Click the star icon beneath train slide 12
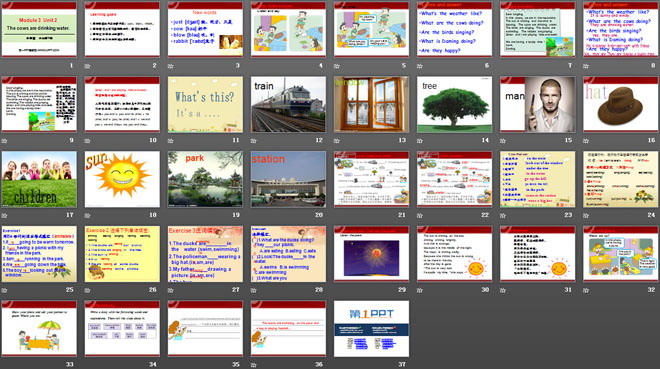The image size is (660, 369). click(254, 141)
